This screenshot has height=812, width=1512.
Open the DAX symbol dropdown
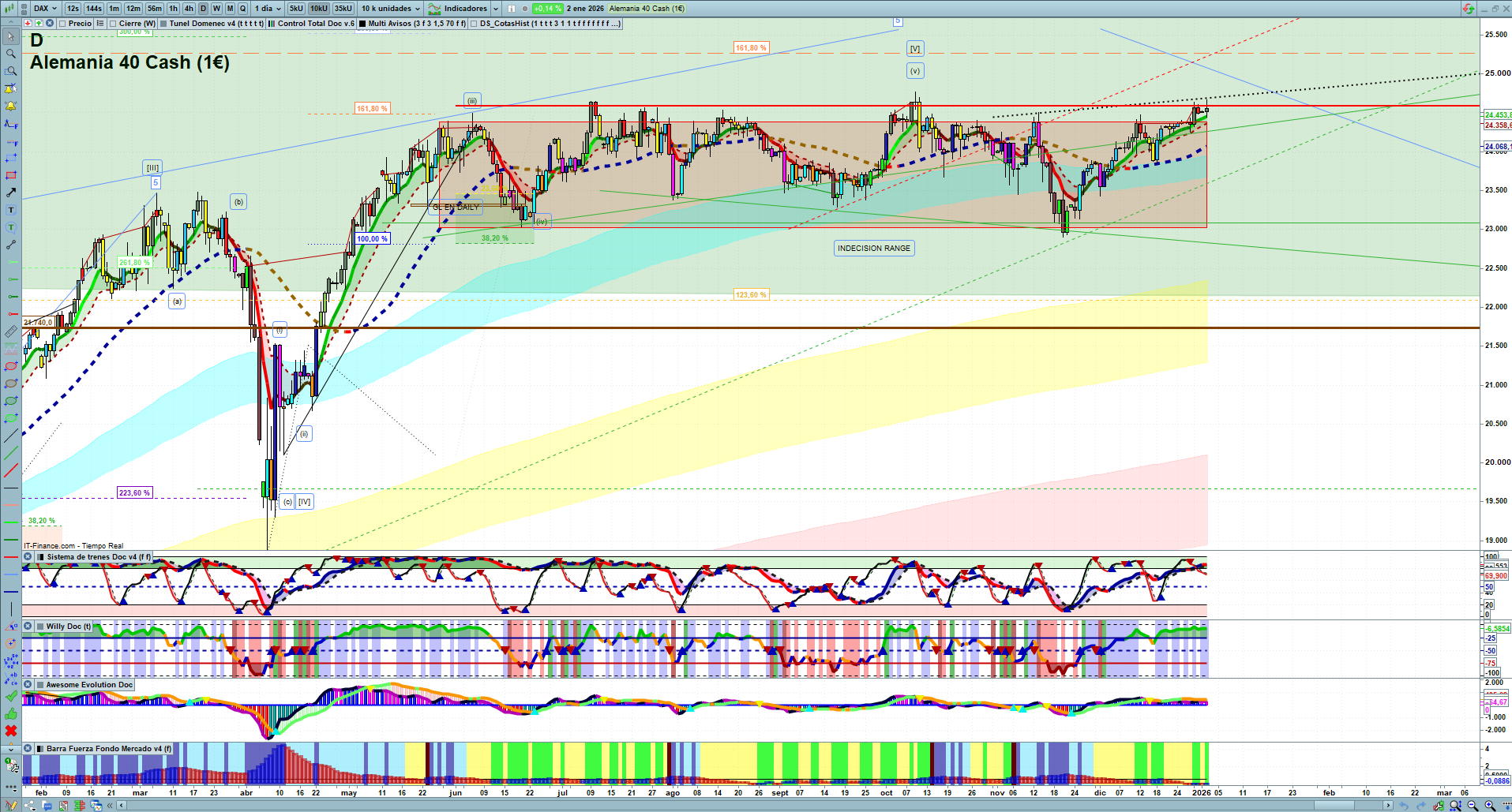(x=45, y=9)
